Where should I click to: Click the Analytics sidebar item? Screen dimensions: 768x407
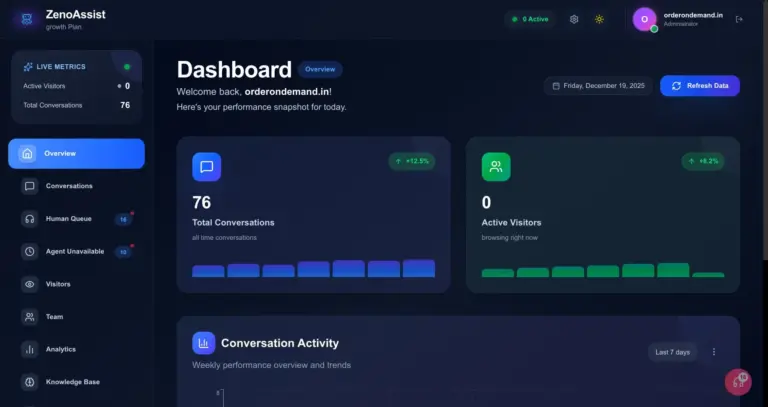click(76, 349)
